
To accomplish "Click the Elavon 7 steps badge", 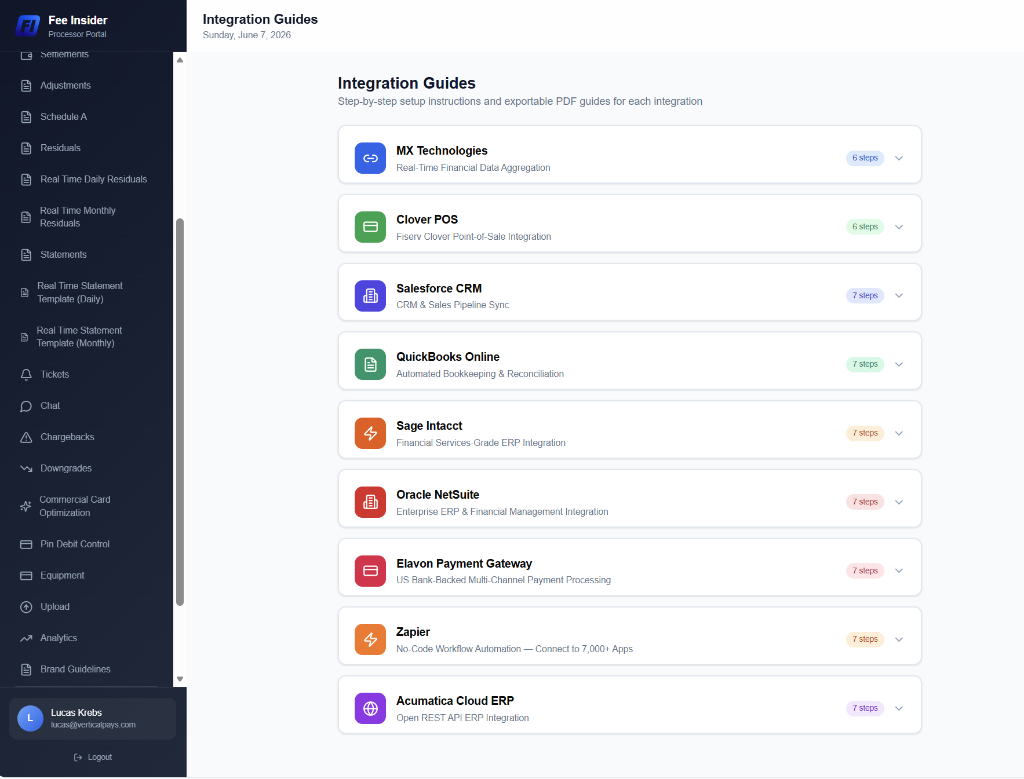I will pos(865,571).
